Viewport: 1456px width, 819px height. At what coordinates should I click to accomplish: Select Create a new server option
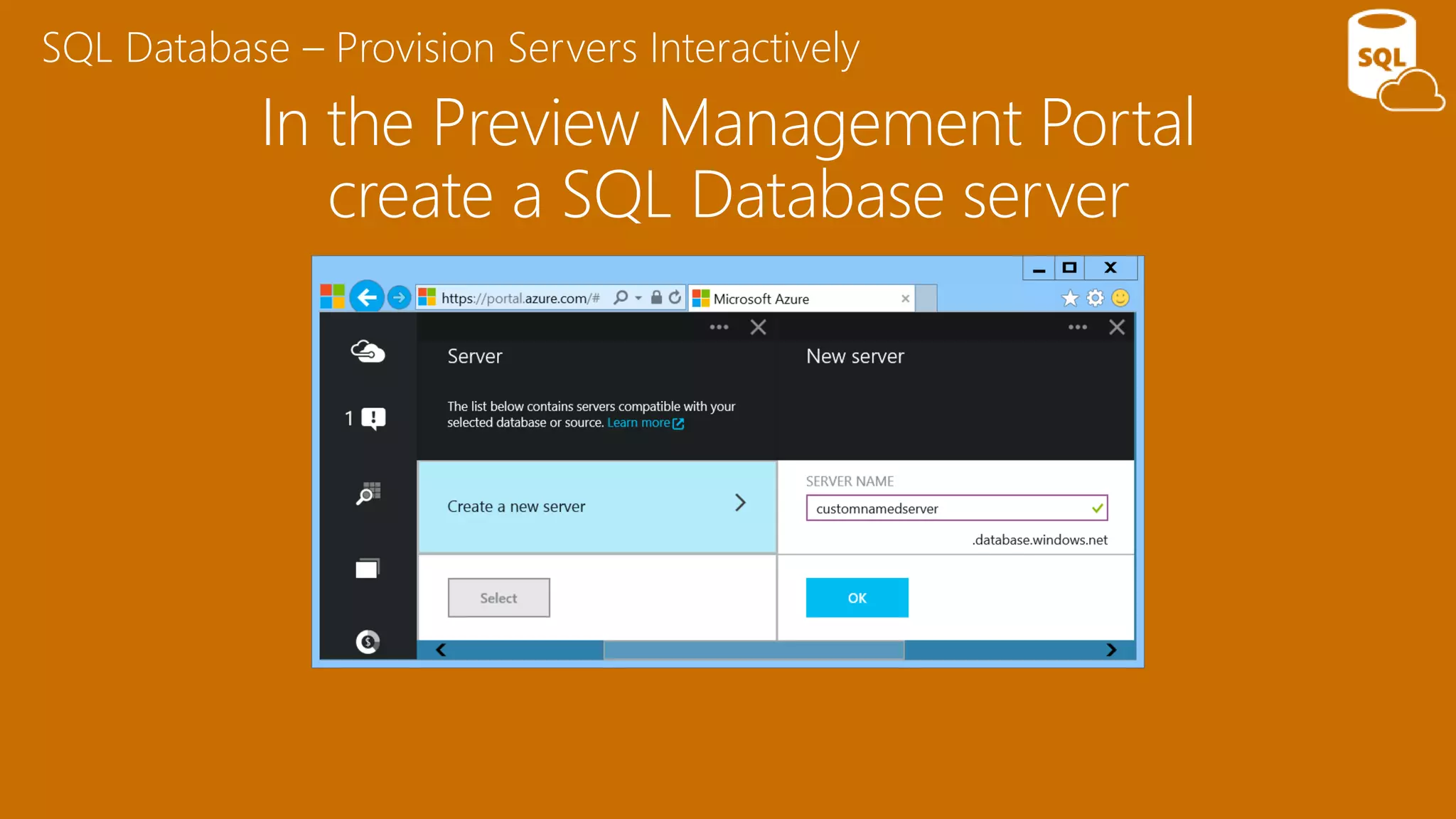point(597,507)
